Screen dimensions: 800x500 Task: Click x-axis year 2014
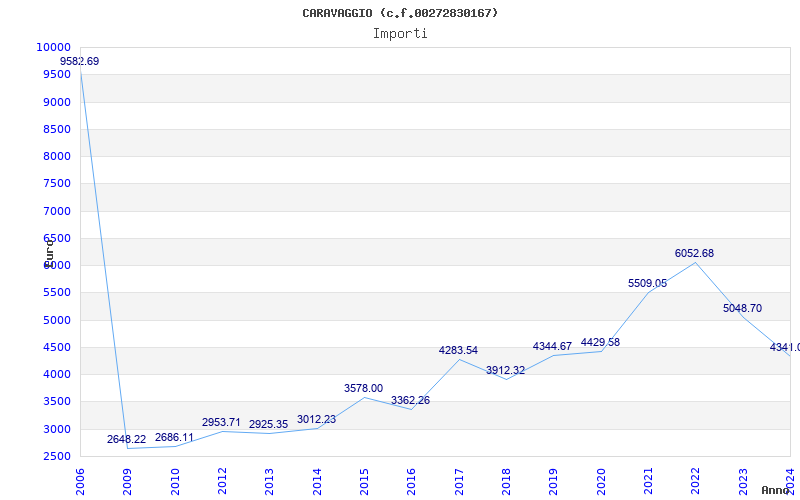tap(317, 481)
